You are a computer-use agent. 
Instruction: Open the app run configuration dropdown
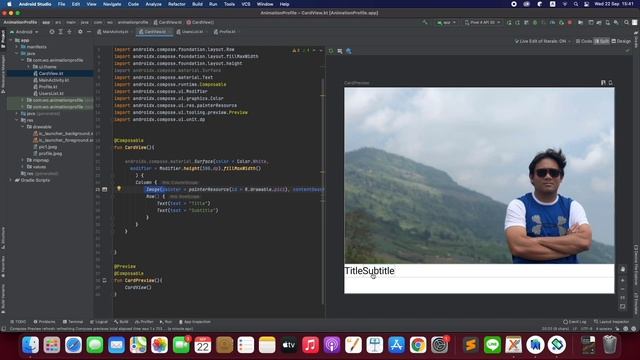[447, 22]
